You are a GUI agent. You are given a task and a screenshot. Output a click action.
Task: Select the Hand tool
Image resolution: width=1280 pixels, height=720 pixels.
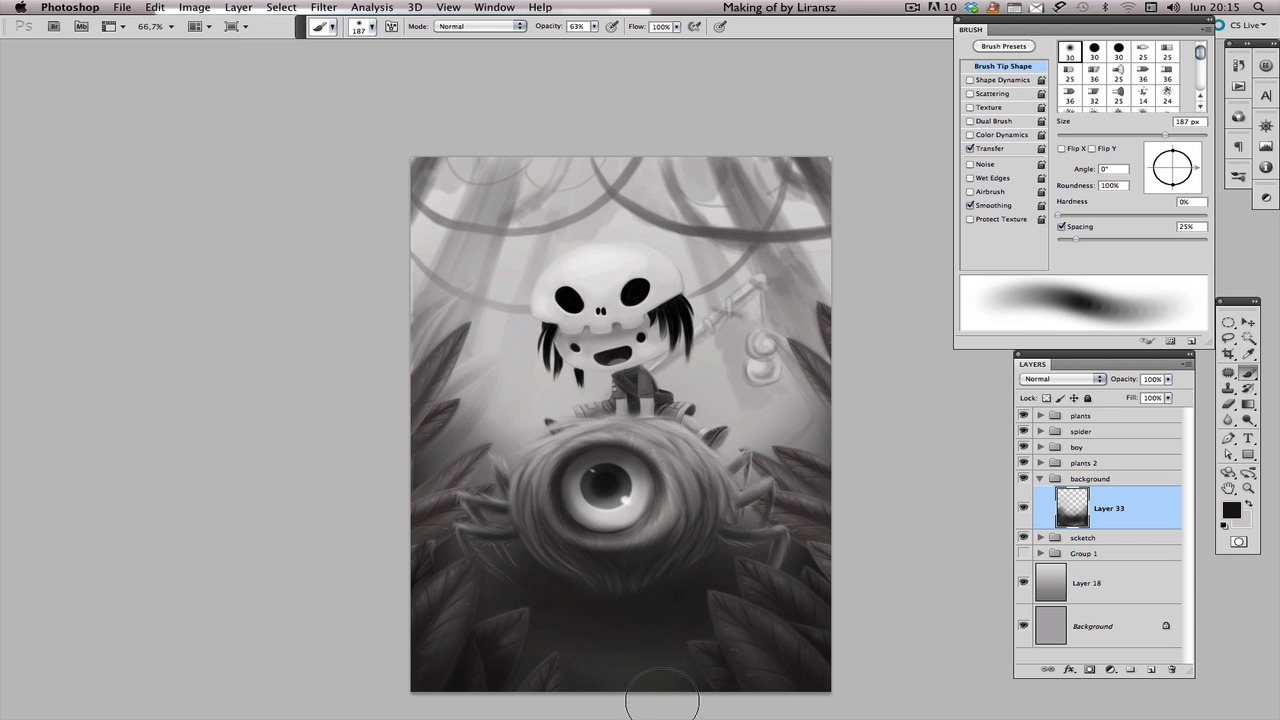pos(1228,488)
